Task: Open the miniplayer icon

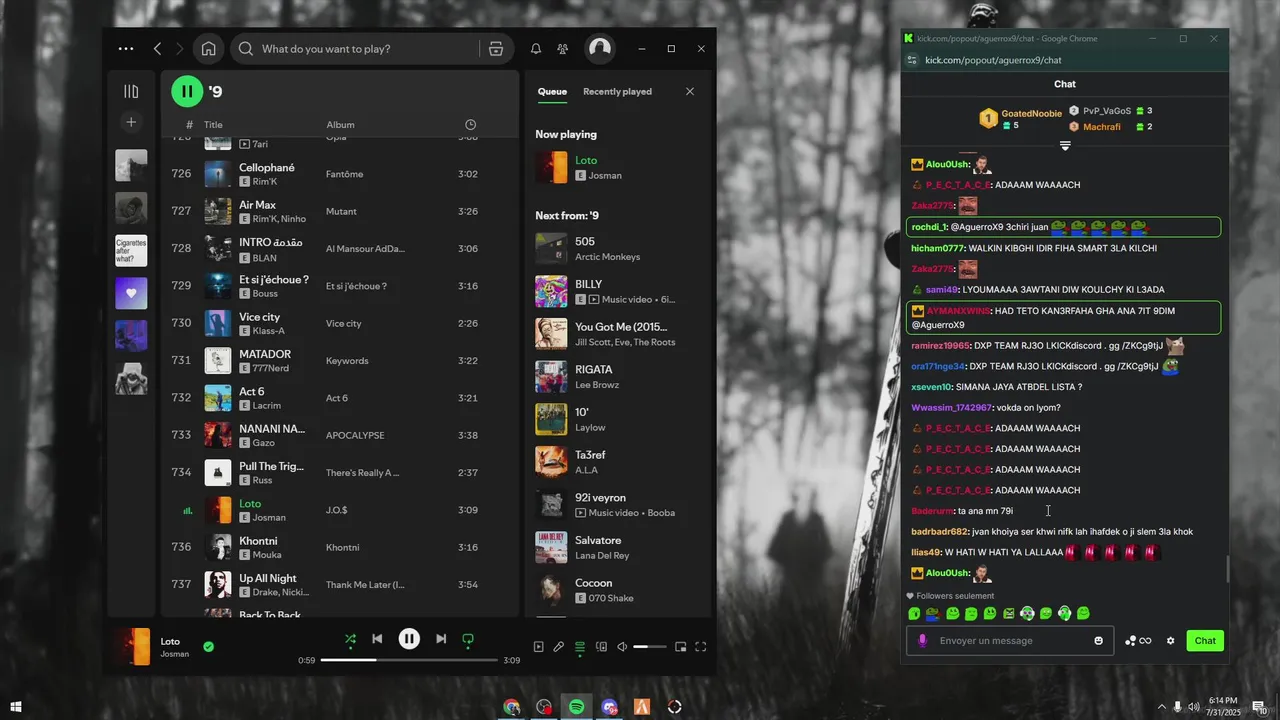Action: [x=680, y=647]
